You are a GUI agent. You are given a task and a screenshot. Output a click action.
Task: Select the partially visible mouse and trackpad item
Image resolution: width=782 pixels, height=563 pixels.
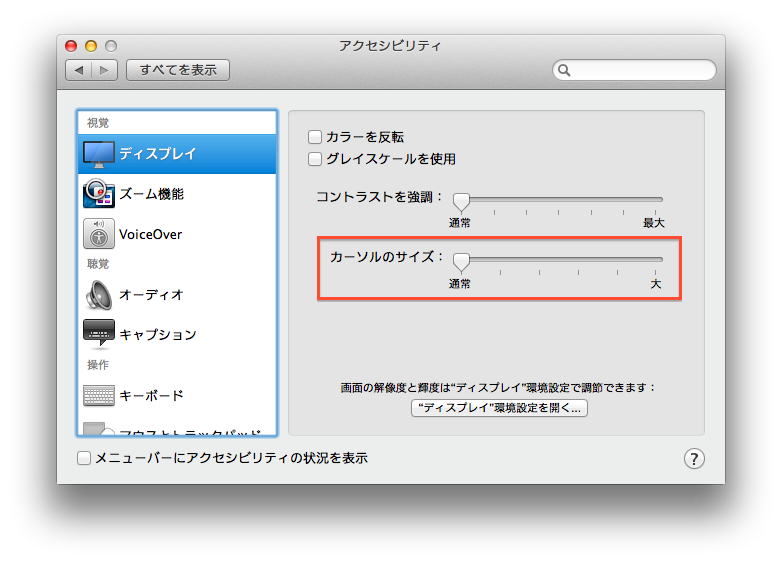tap(177, 430)
